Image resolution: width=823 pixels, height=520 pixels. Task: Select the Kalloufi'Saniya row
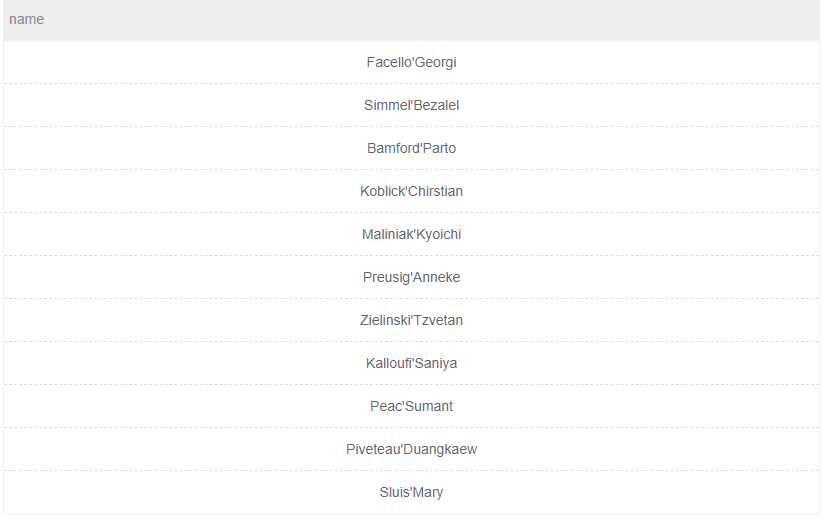pos(411,363)
